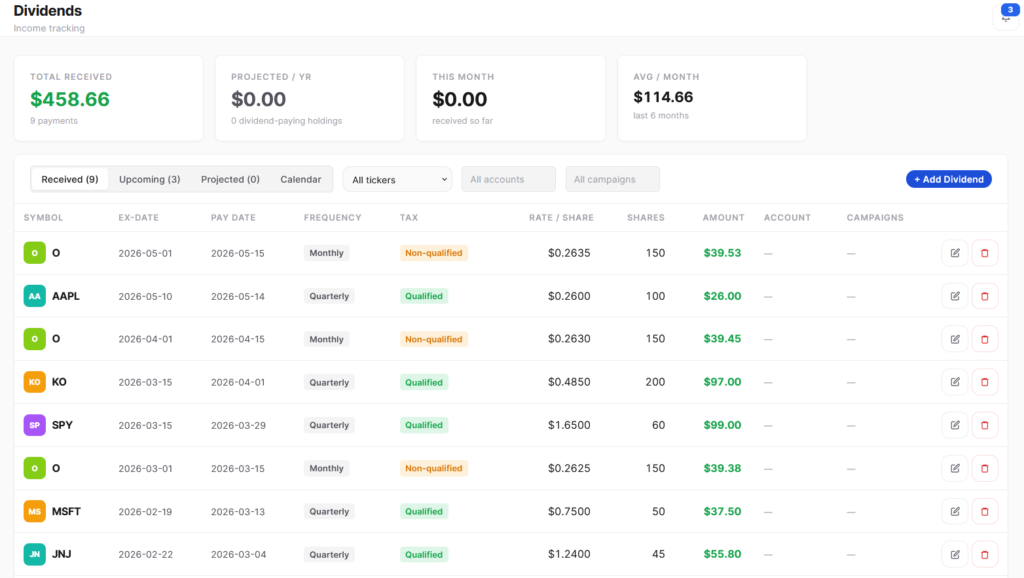
Task: Delete the AAPL dividend row
Action: click(985, 296)
